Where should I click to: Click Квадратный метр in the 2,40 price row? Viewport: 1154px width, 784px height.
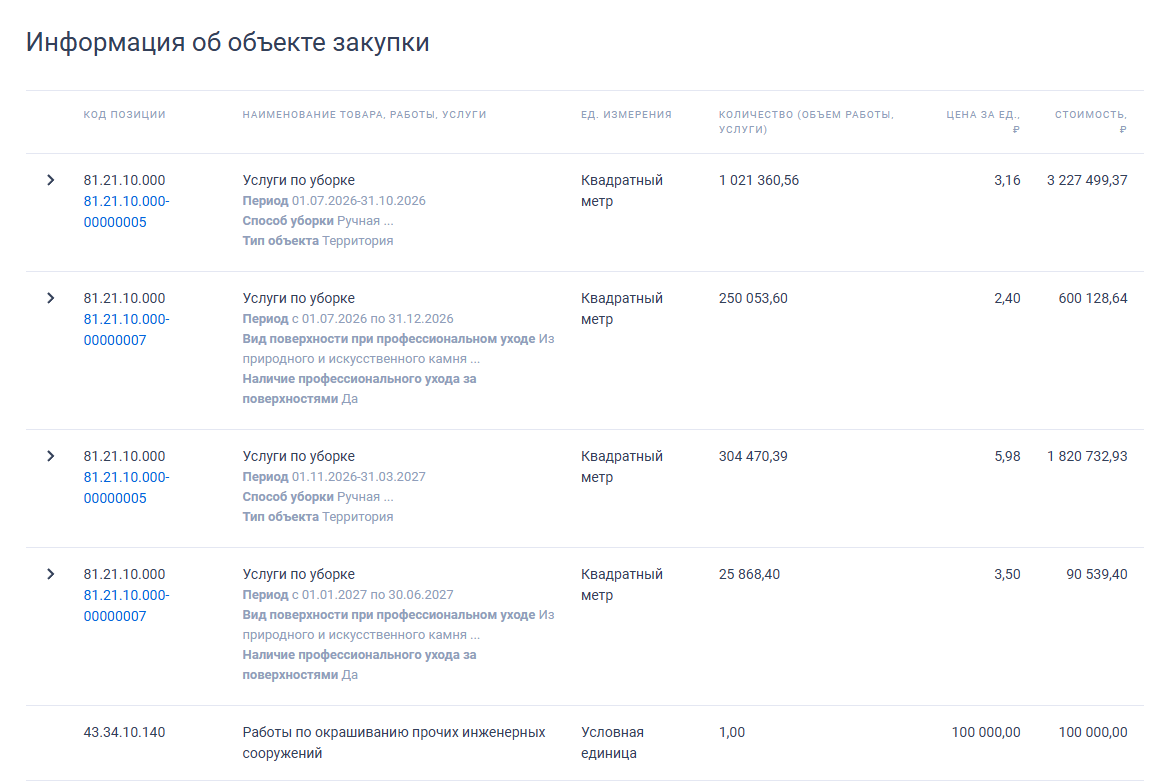pos(622,308)
